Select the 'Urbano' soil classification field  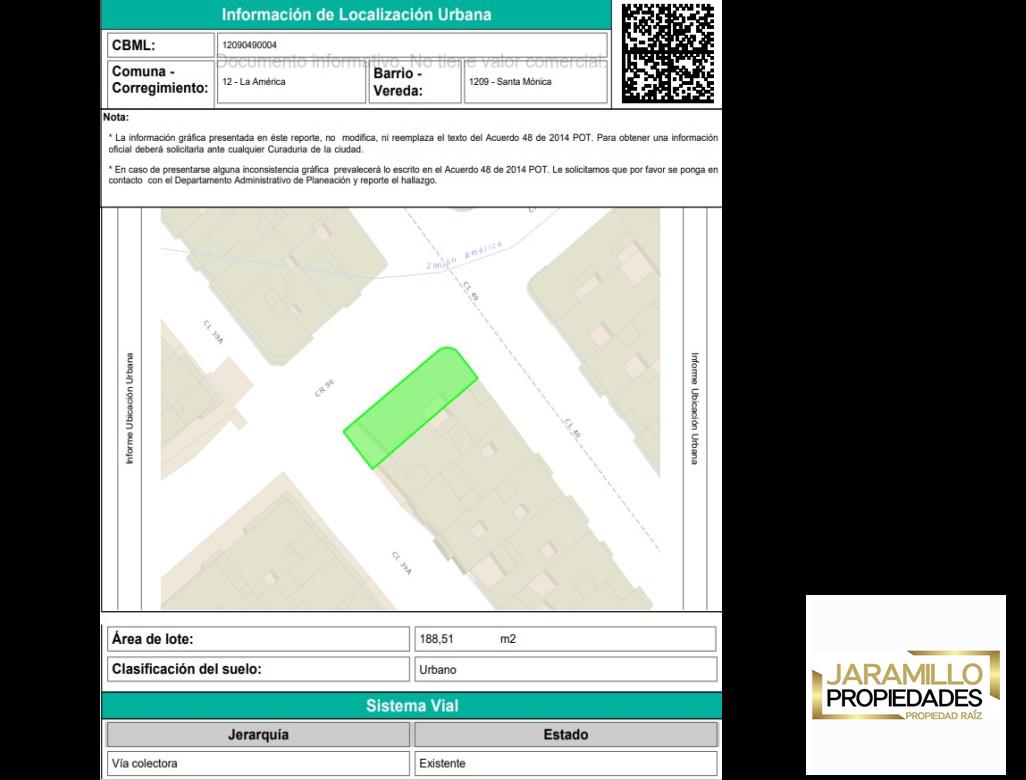pos(564,669)
